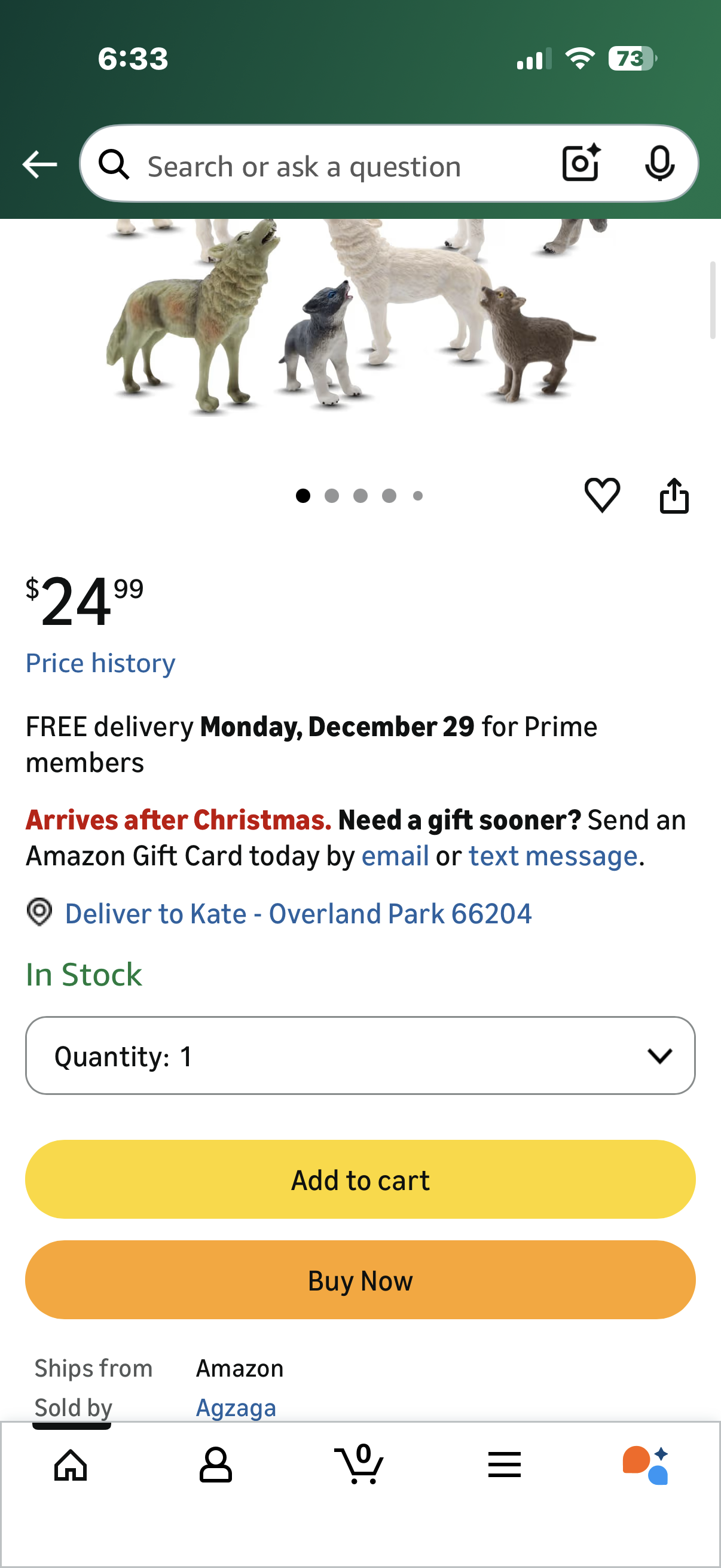Open the account profile tab

215,1465
